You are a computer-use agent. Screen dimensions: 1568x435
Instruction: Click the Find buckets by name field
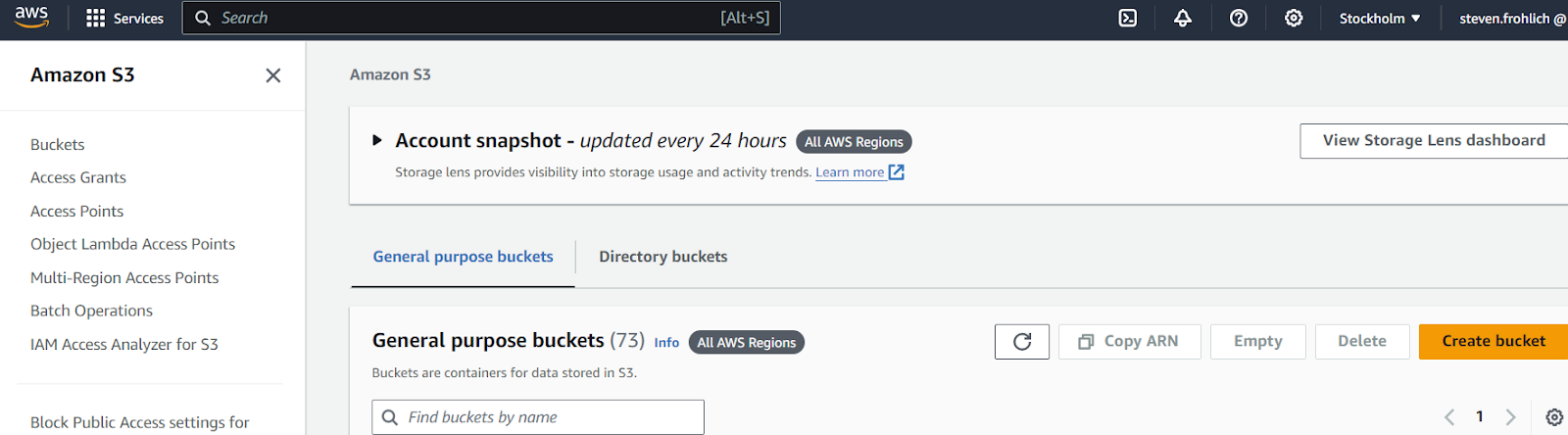pos(538,417)
